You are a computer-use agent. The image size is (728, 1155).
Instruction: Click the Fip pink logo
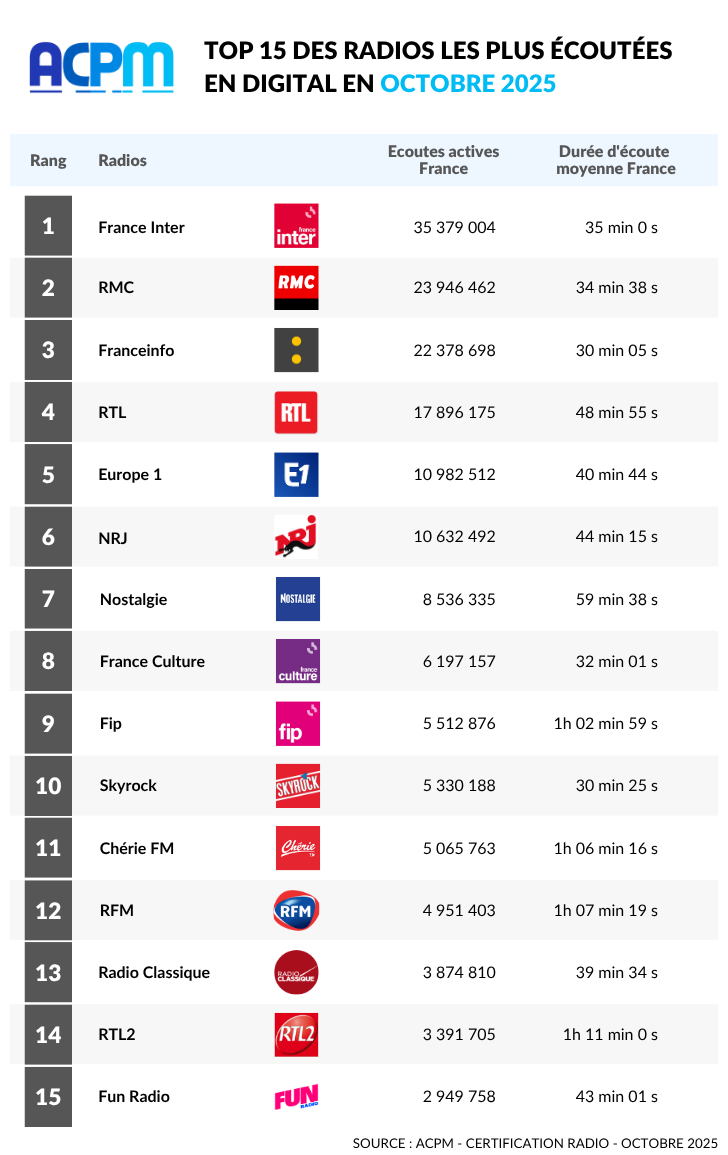click(298, 723)
